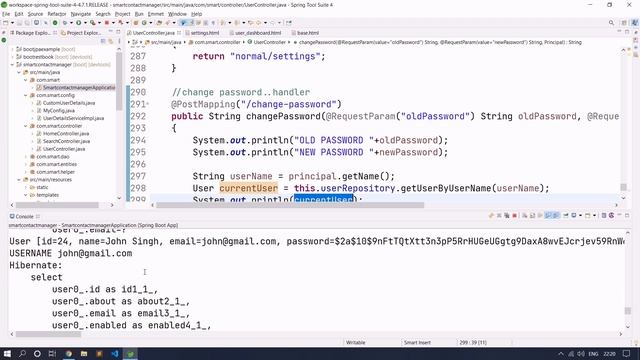This screenshot has width=640, height=360.
Task: Toggle the Scroll Lock icon in Console toolbar
Action: point(532,216)
